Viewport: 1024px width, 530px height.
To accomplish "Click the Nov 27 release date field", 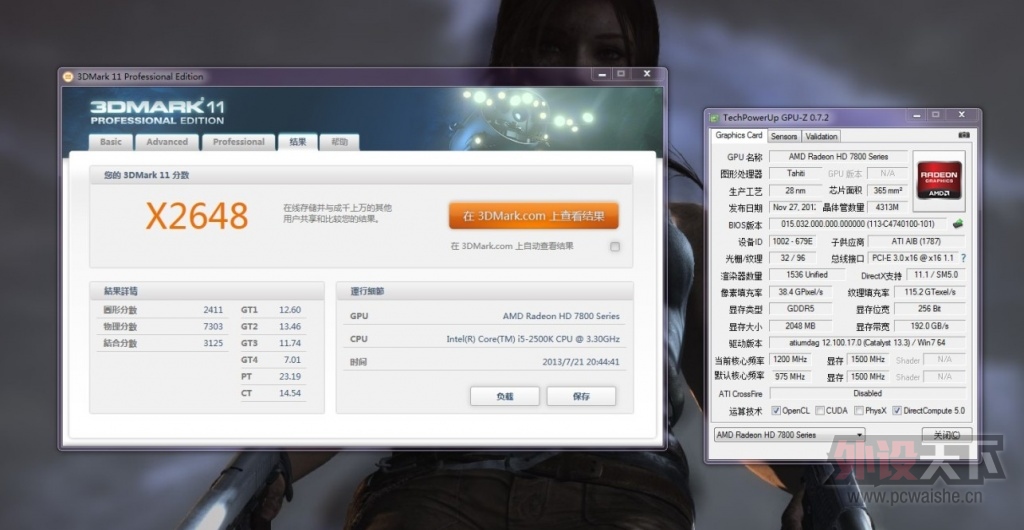I will 795,208.
